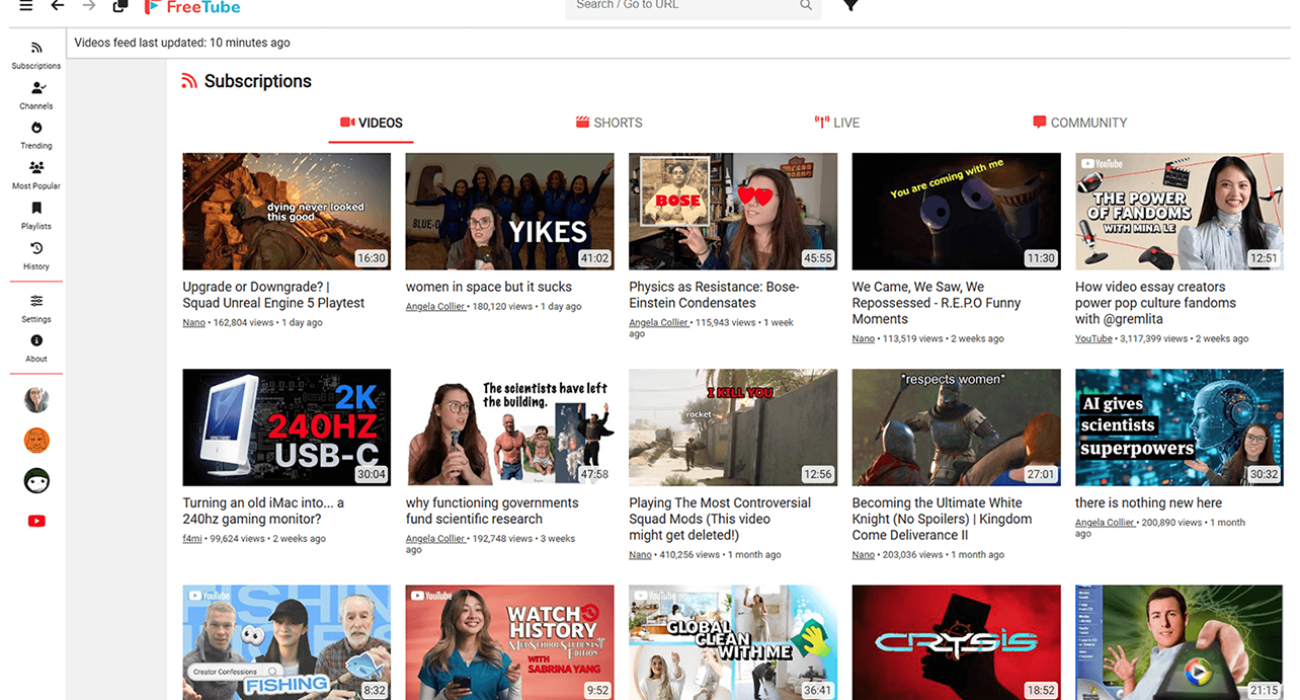Click the search filter funnel icon
The height and width of the screenshot is (700, 1300).
(x=851, y=7)
